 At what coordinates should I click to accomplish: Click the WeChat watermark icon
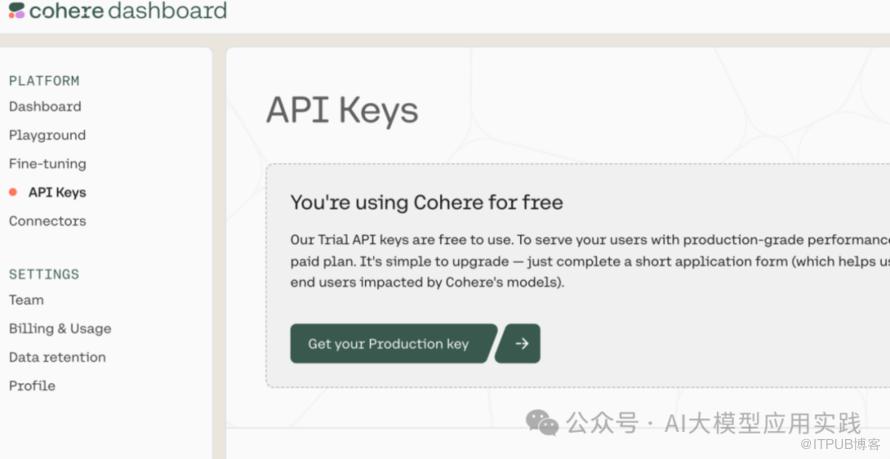(x=541, y=422)
